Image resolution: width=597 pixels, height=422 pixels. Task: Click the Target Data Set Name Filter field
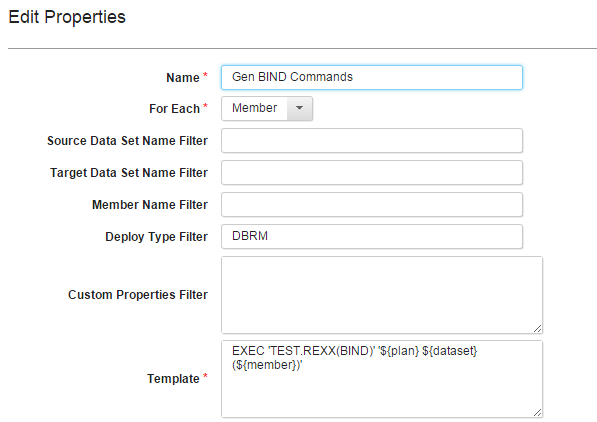click(372, 173)
